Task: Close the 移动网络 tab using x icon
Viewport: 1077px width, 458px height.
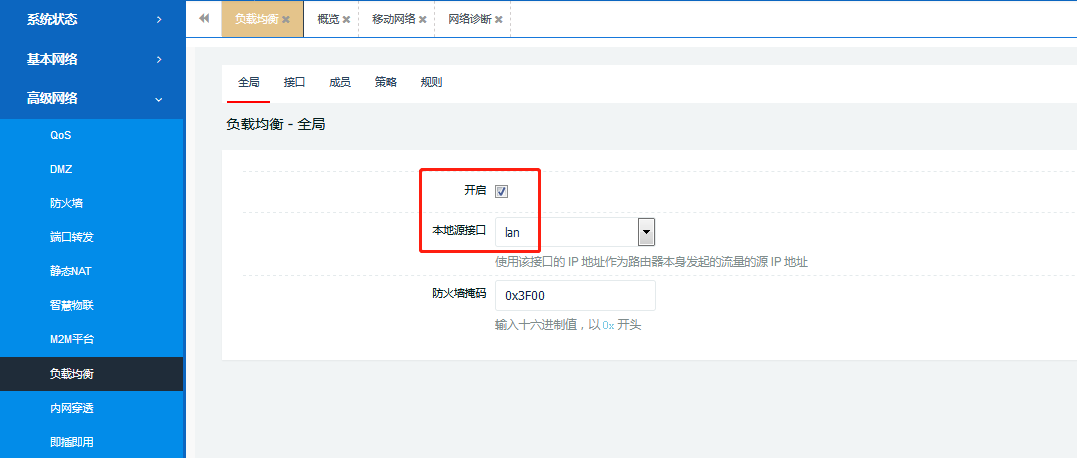Action: (x=423, y=19)
